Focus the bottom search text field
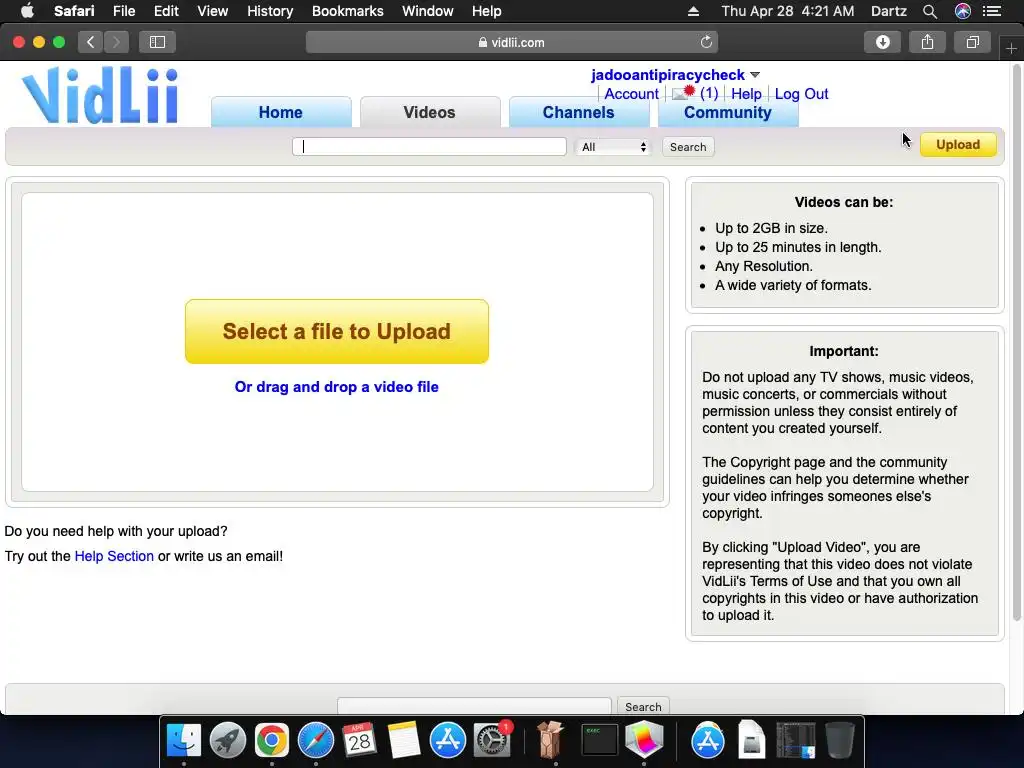 click(474, 707)
